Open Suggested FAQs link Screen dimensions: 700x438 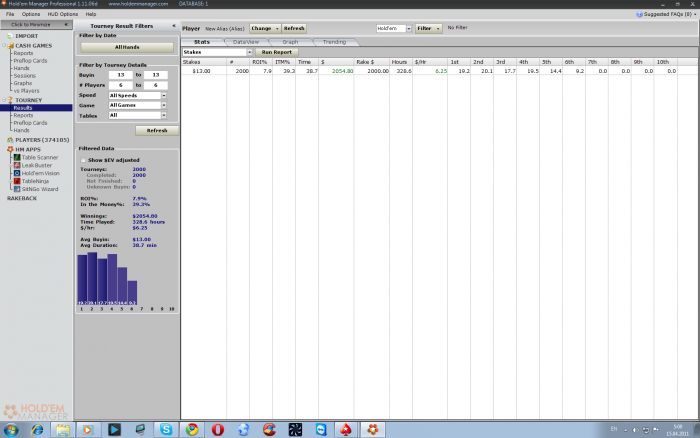tap(669, 14)
